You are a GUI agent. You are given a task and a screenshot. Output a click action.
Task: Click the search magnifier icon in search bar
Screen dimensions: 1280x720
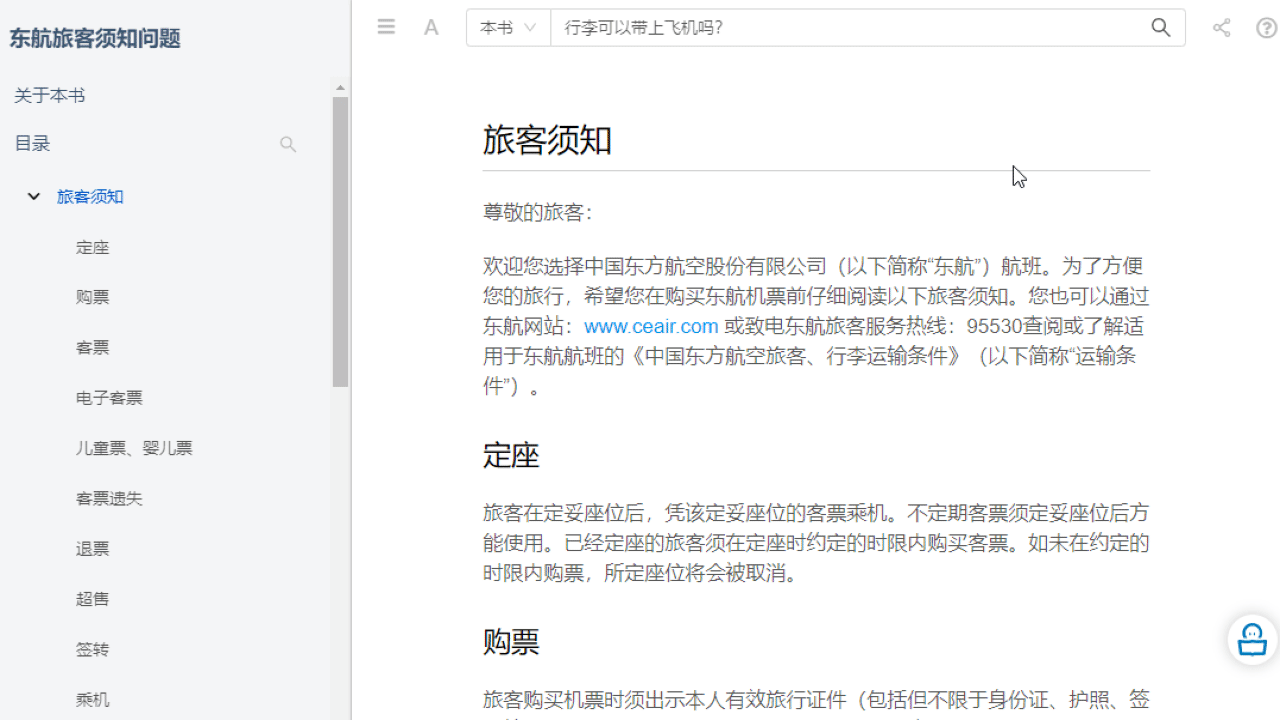click(x=1160, y=27)
